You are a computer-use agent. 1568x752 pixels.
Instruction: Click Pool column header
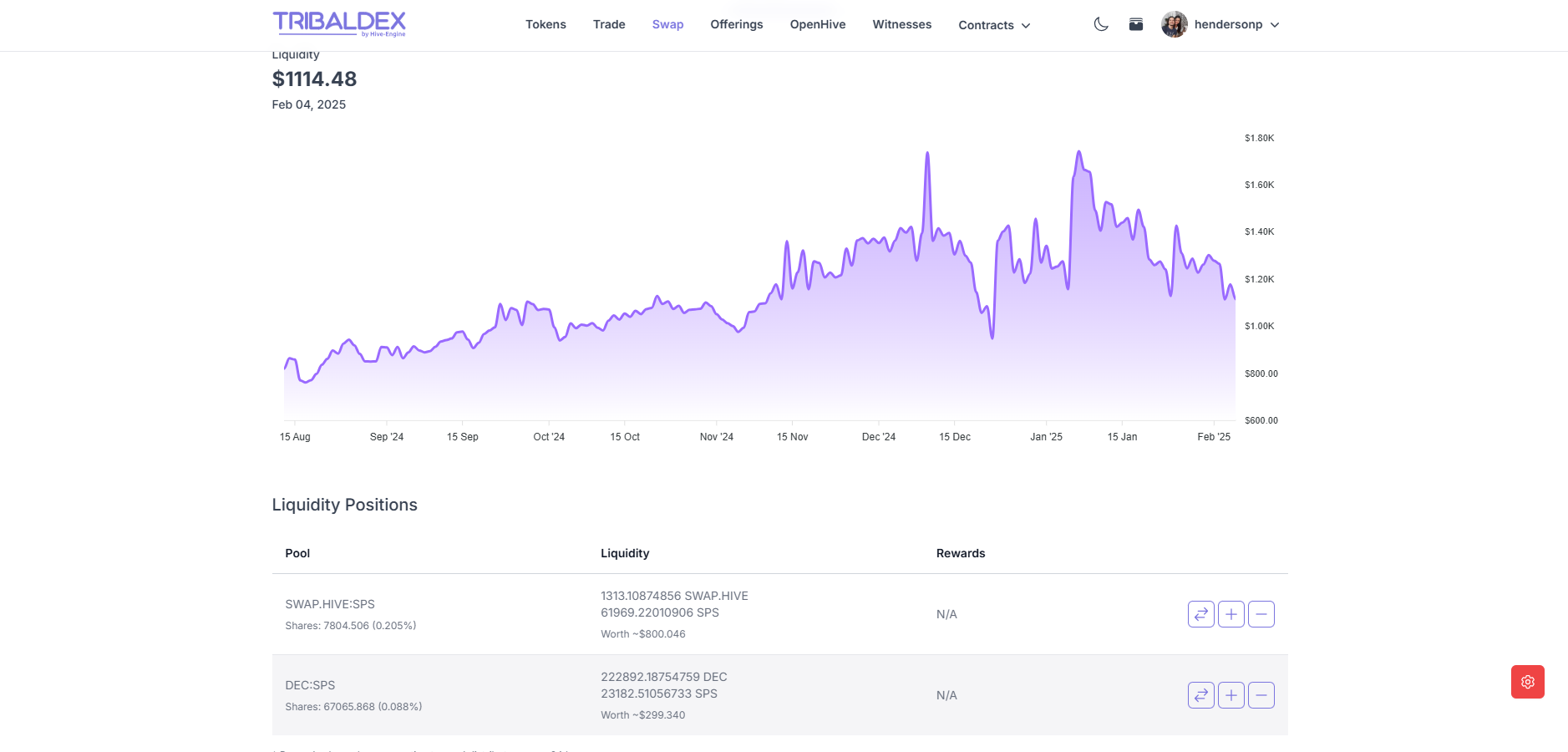click(x=297, y=553)
